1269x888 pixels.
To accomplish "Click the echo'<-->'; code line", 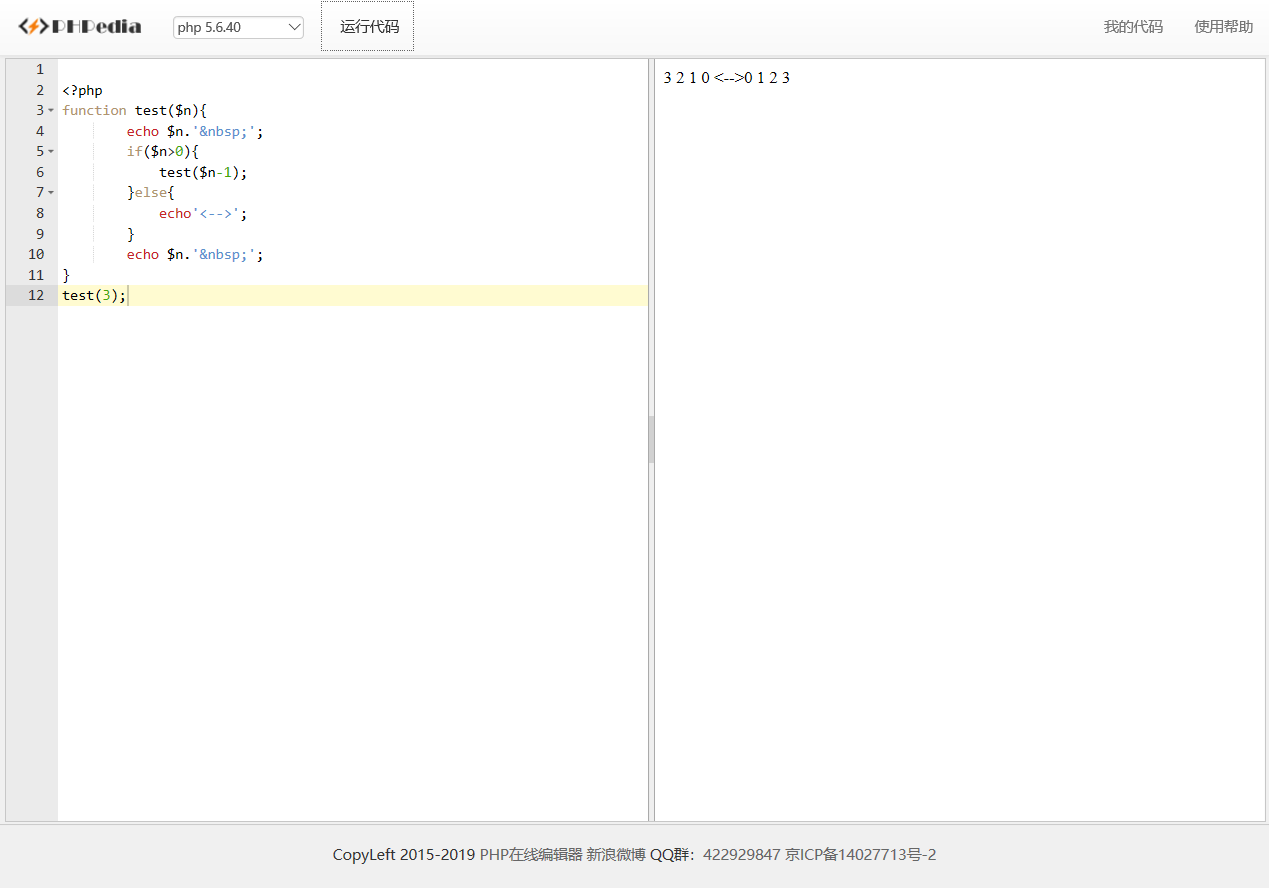I will (x=203, y=213).
